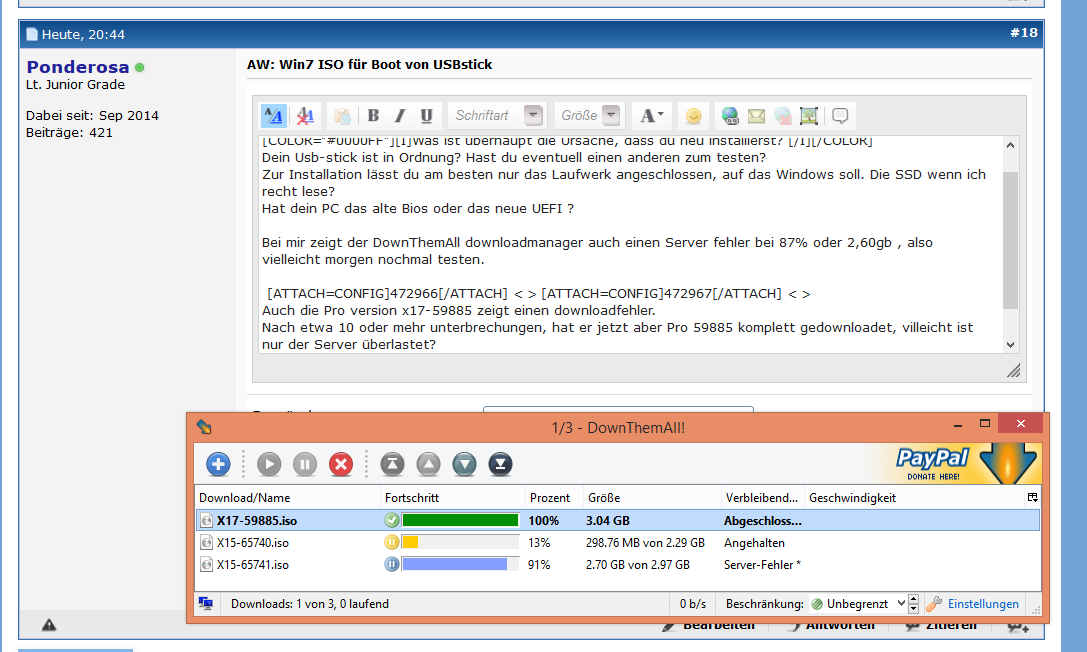Click blue paused icon of X15-65741.iso

(392, 565)
